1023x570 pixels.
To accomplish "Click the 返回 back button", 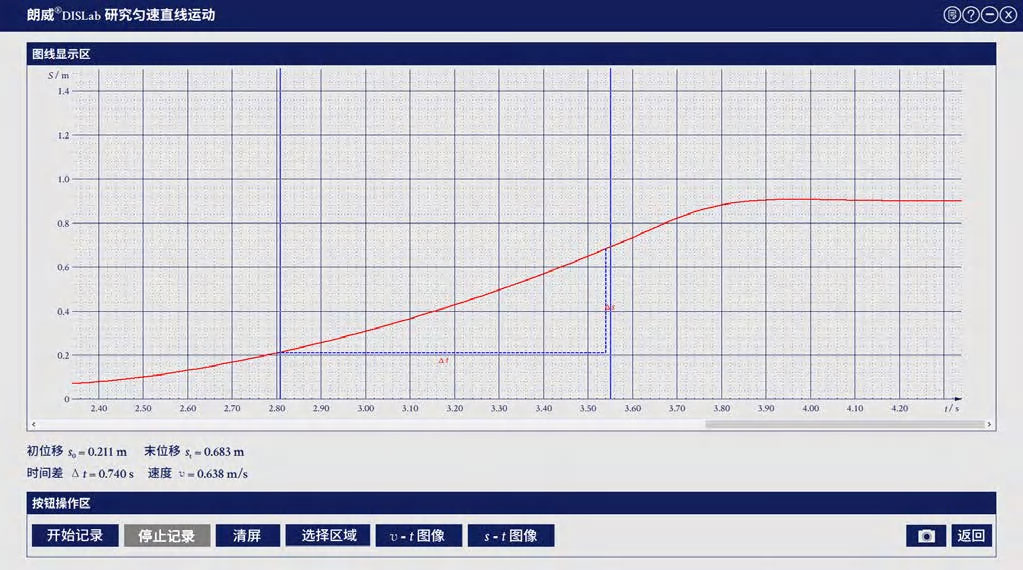I will tap(971, 535).
